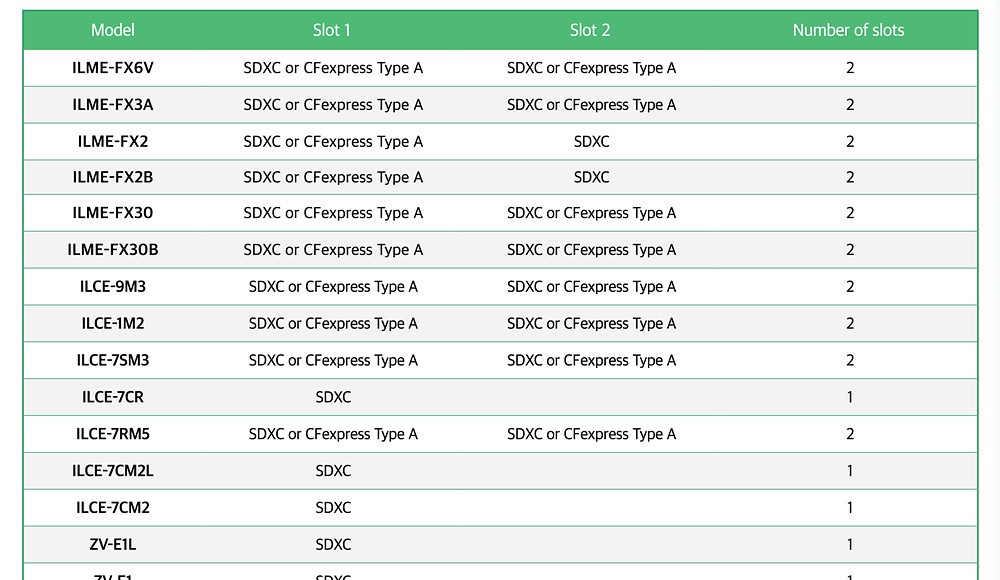Select the ILME-FX6V model name
Screen dimensions: 1000x580
pos(113,68)
